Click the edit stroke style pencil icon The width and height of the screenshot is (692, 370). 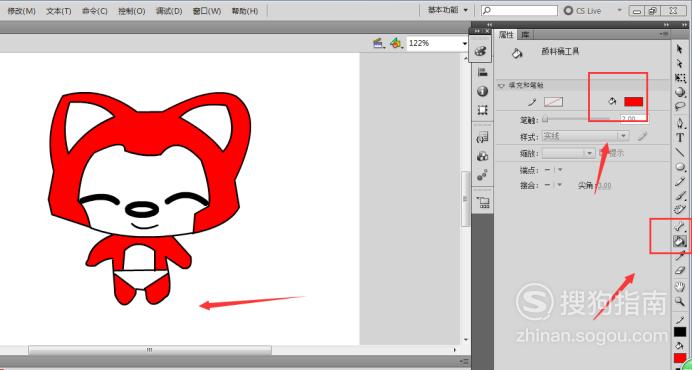click(x=642, y=136)
